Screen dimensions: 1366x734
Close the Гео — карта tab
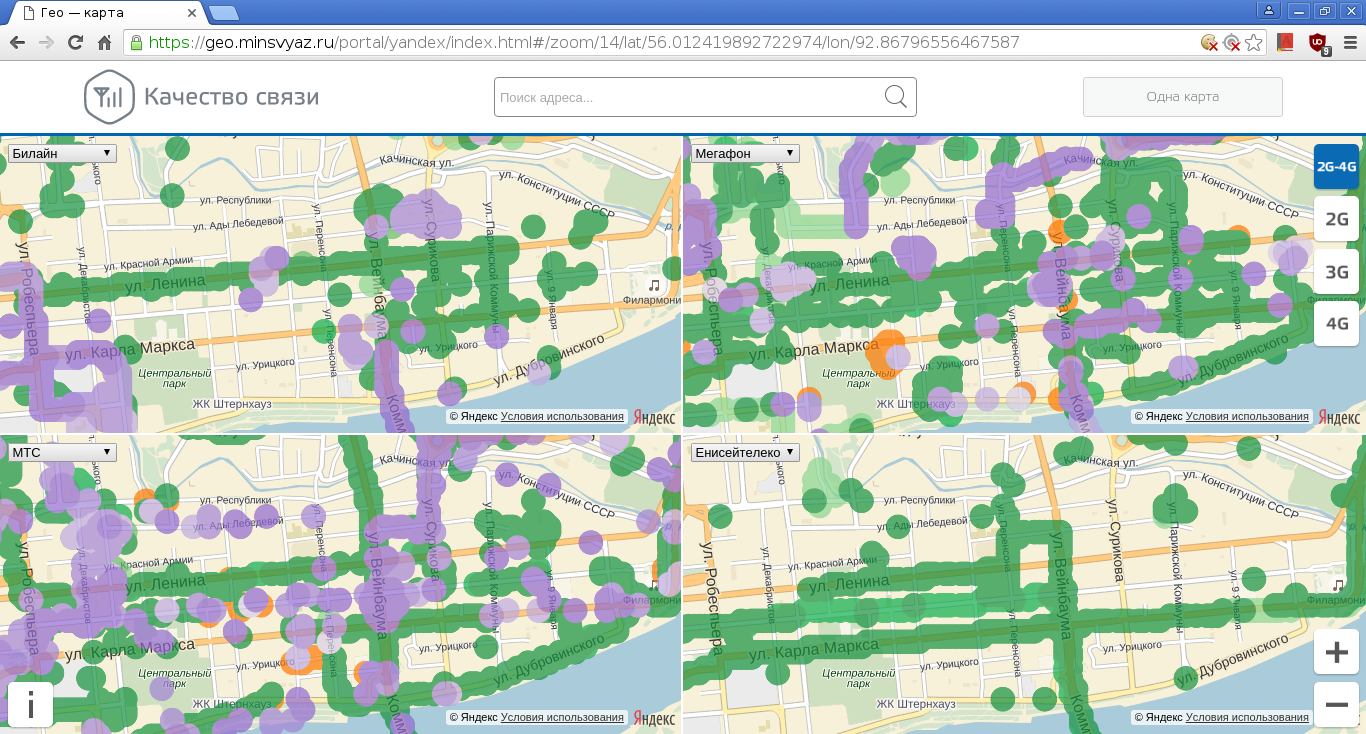(x=191, y=13)
